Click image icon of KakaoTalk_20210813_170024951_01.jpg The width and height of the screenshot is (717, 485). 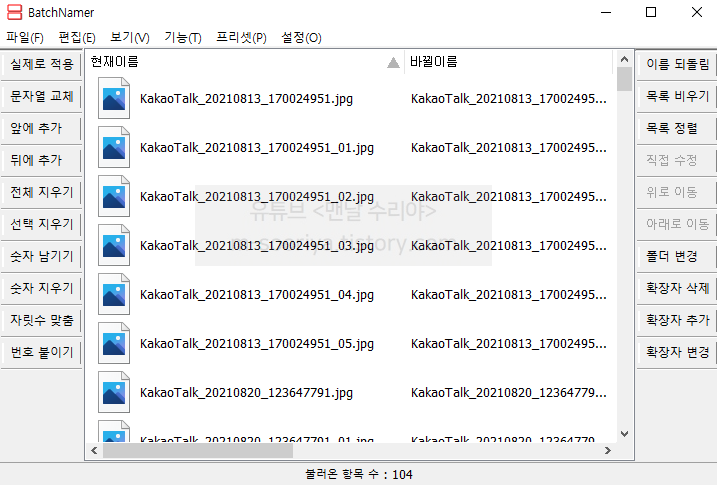tap(114, 147)
